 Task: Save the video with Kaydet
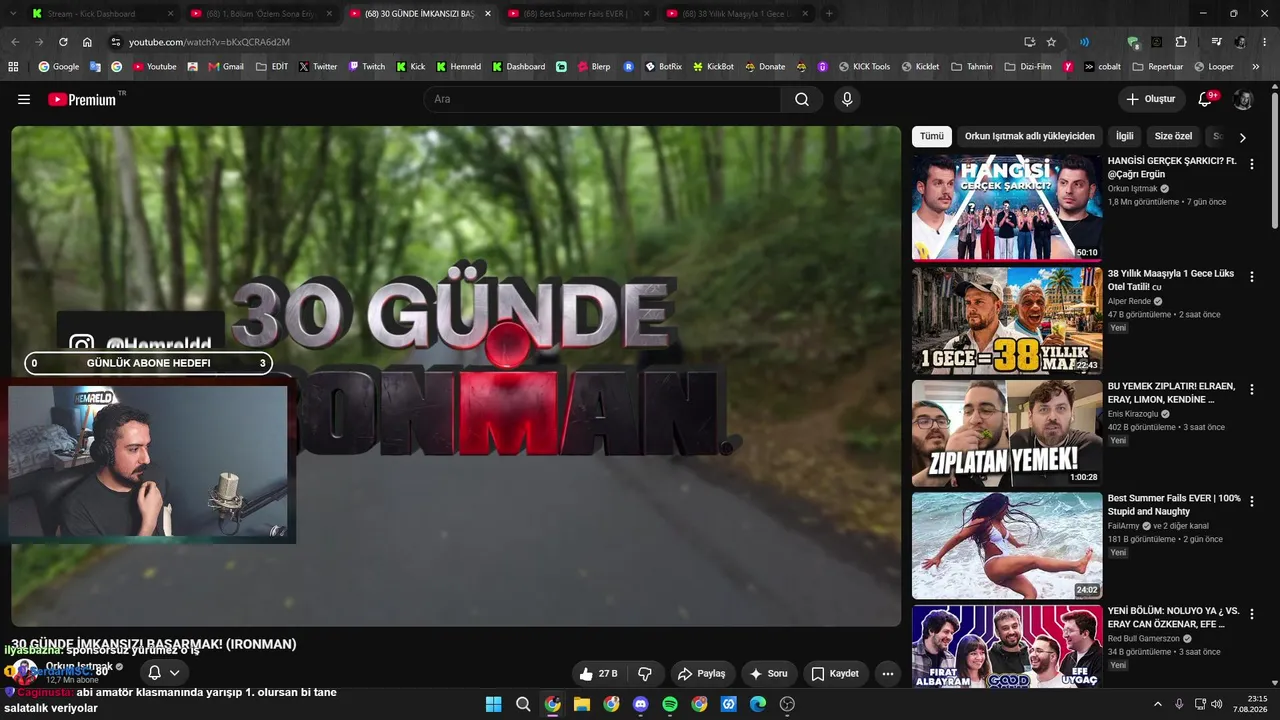835,674
